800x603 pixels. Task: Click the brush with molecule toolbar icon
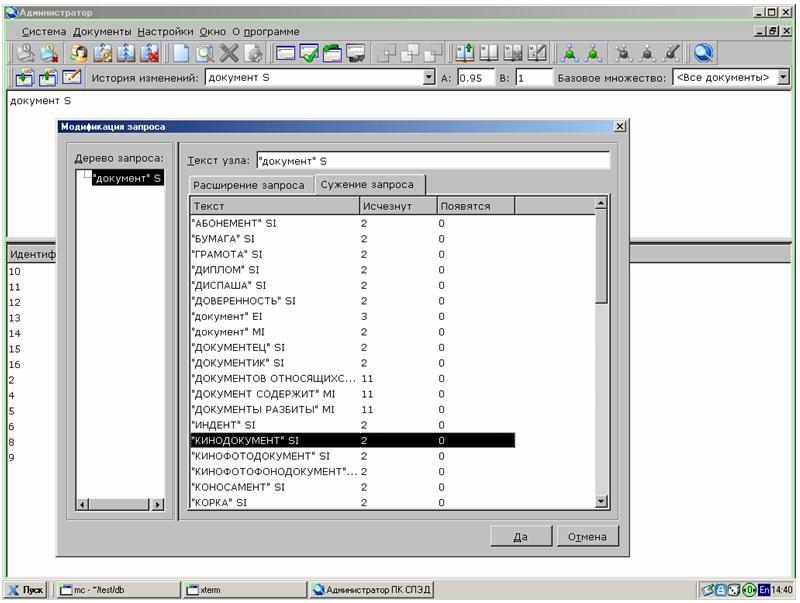[x=673, y=54]
